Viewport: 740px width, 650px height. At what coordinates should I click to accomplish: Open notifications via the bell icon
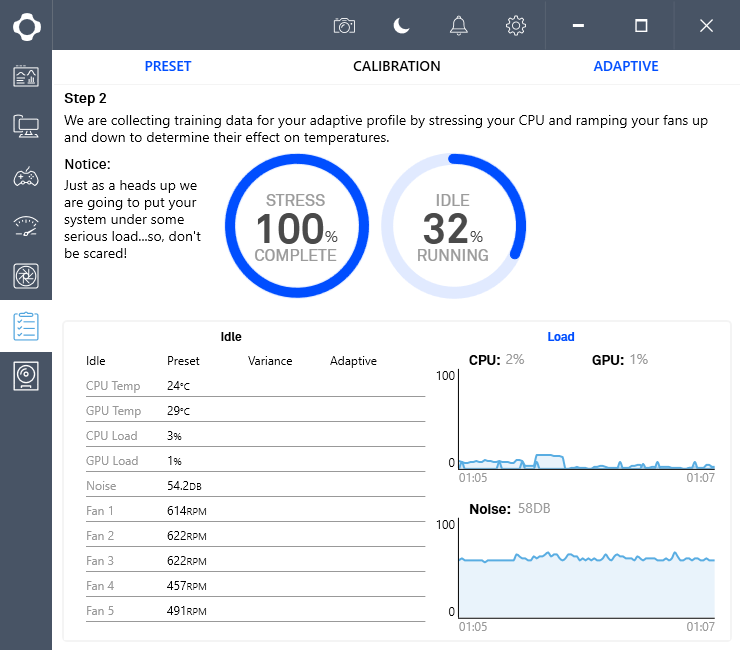pyautogui.click(x=459, y=26)
